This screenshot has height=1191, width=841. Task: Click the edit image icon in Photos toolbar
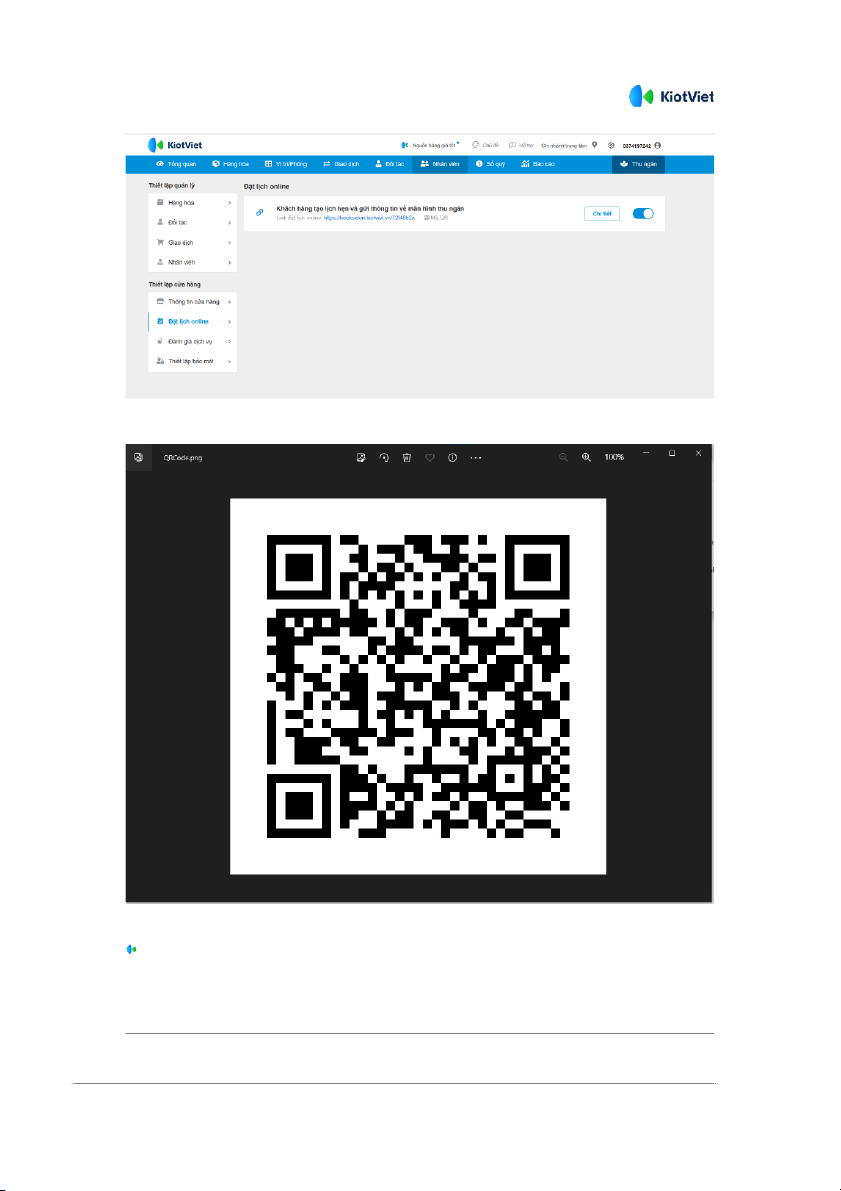coord(360,457)
